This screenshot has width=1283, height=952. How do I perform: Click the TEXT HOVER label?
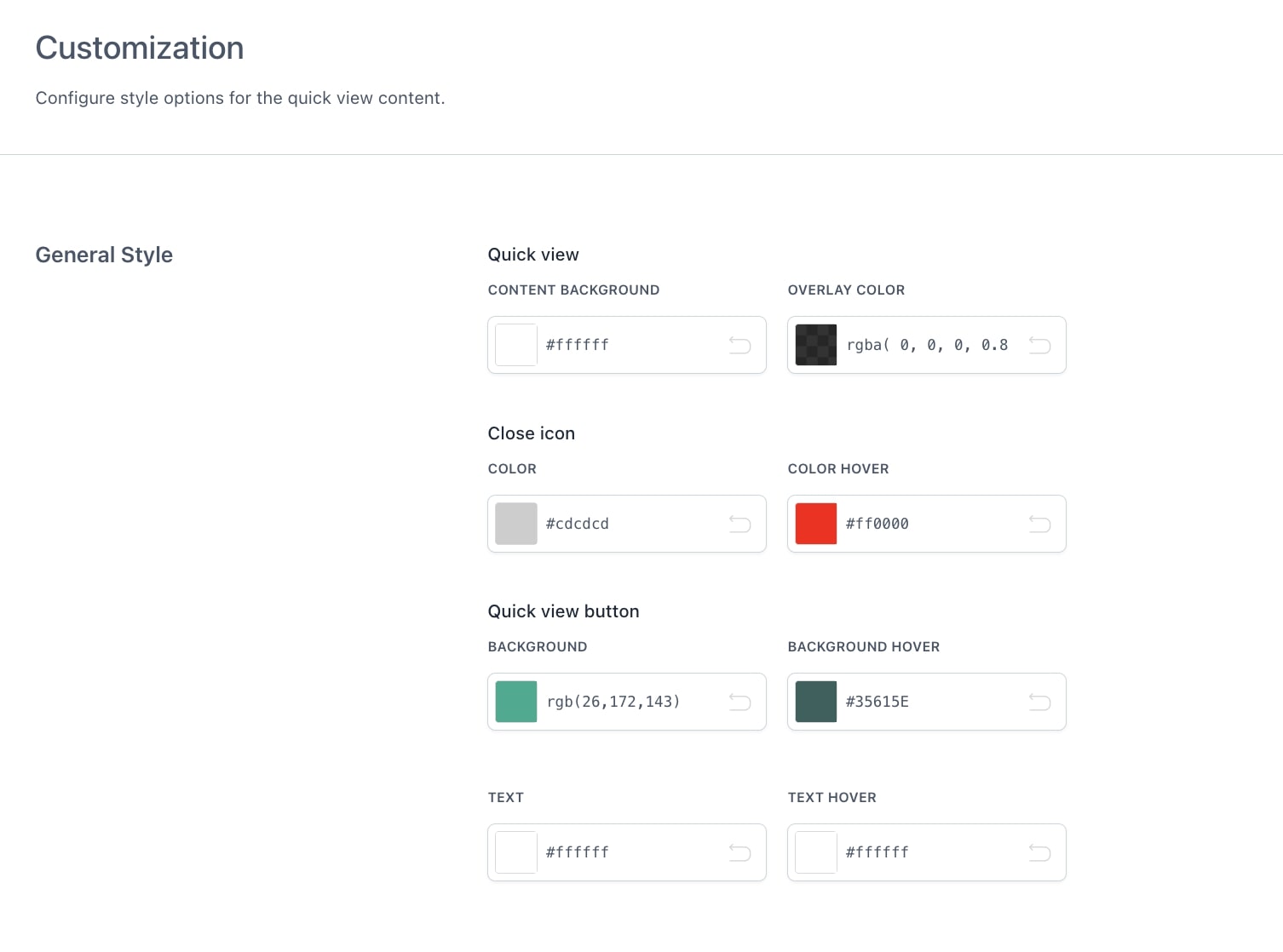[832, 798]
